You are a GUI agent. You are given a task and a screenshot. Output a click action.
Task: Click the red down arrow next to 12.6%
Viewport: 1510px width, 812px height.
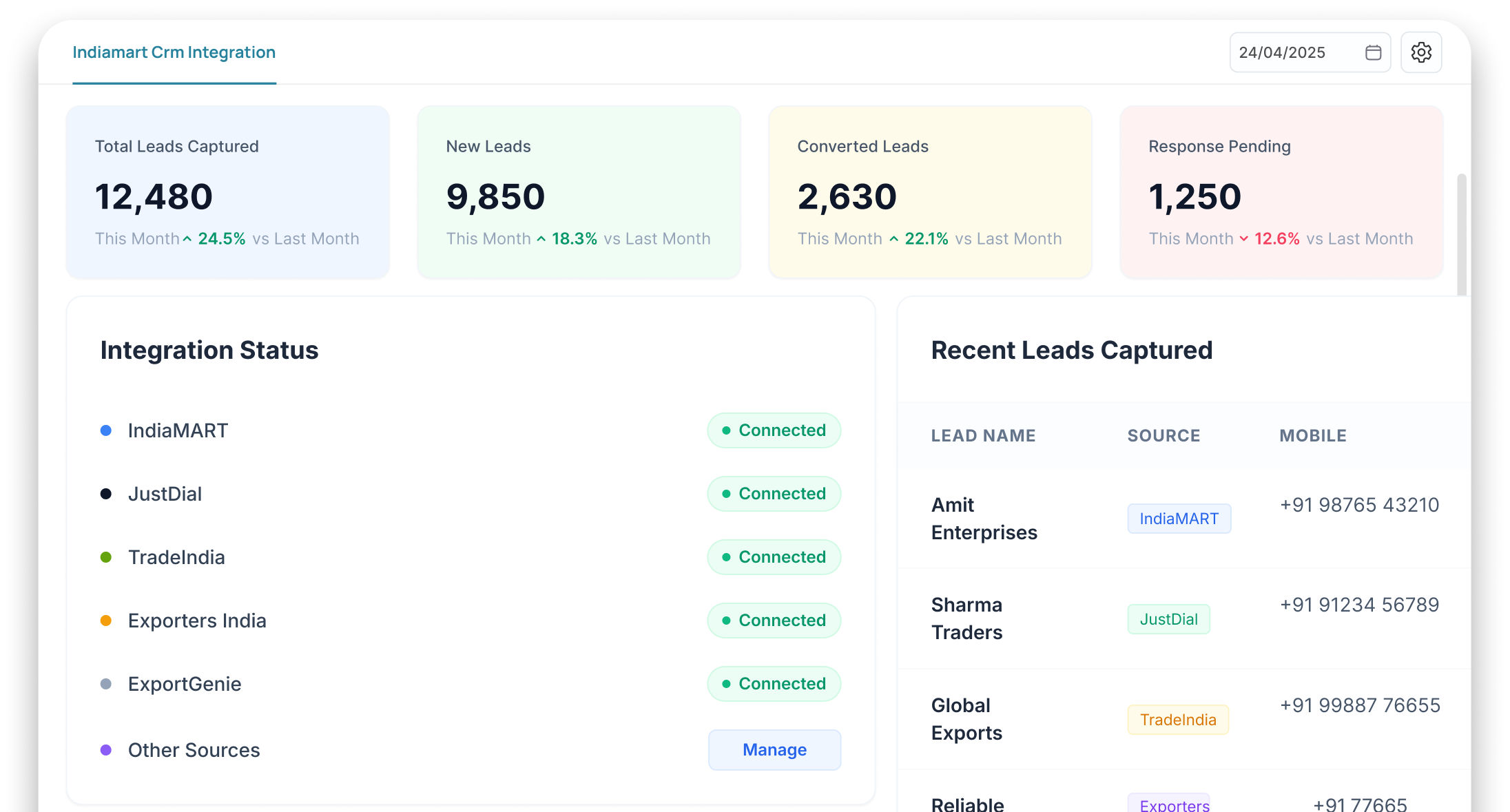pyautogui.click(x=1244, y=239)
